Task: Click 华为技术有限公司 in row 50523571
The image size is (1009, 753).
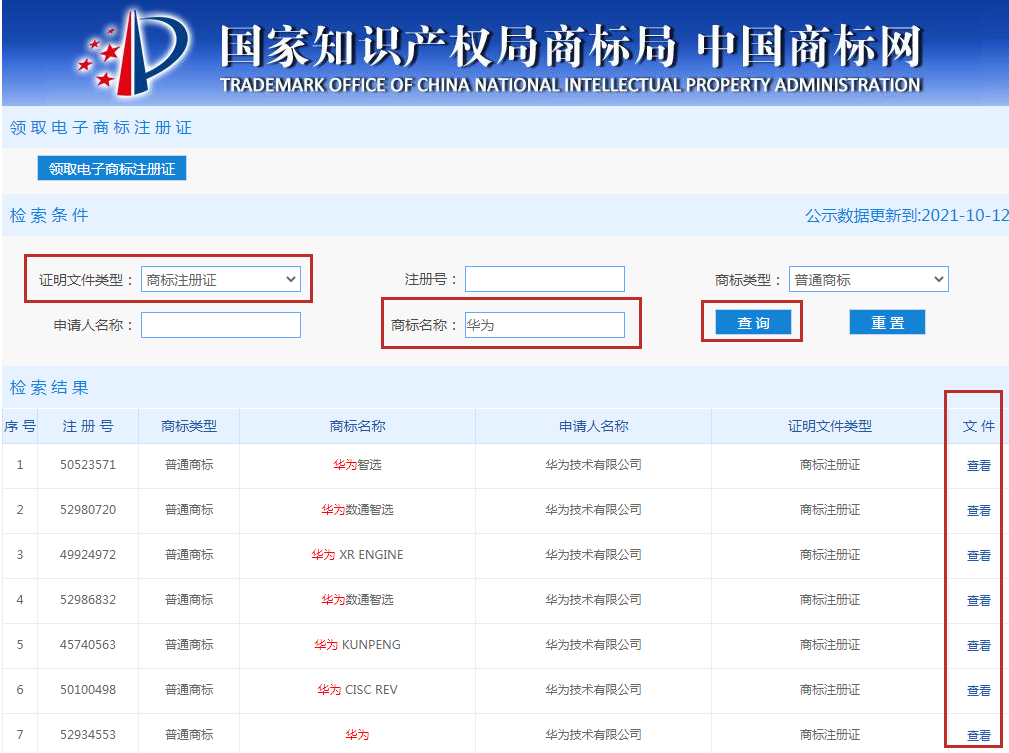Action: 593,465
